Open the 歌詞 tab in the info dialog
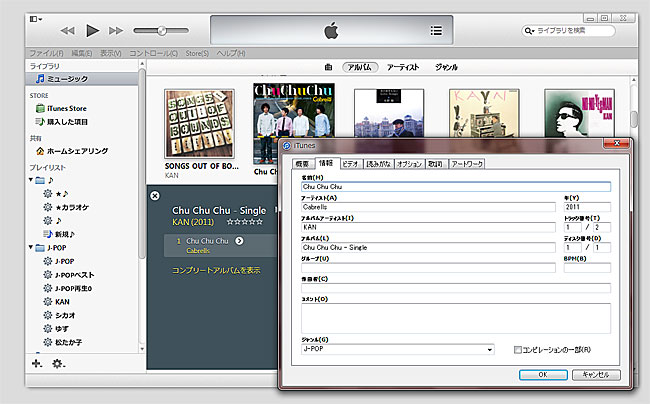The width and height of the screenshot is (650, 404). [x=435, y=164]
